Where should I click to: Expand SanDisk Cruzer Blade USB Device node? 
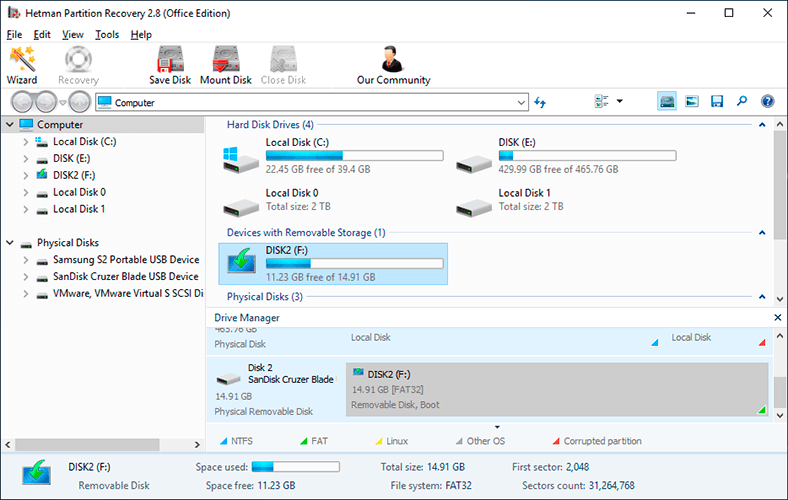(x=26, y=276)
